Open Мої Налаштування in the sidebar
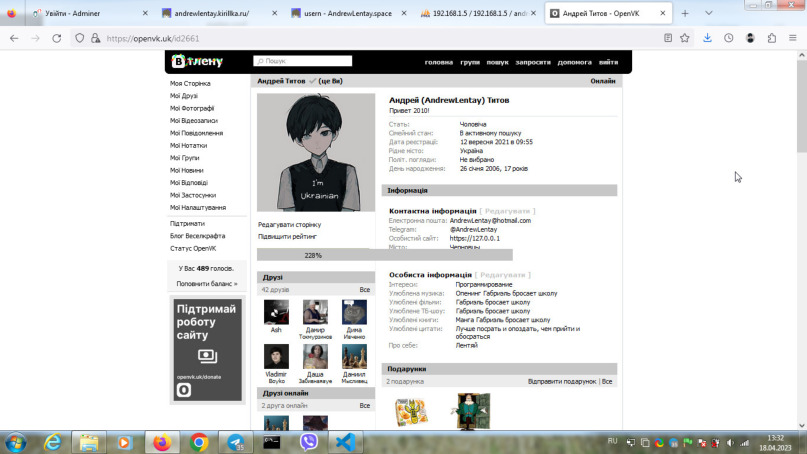The width and height of the screenshot is (807, 454). tap(198, 207)
